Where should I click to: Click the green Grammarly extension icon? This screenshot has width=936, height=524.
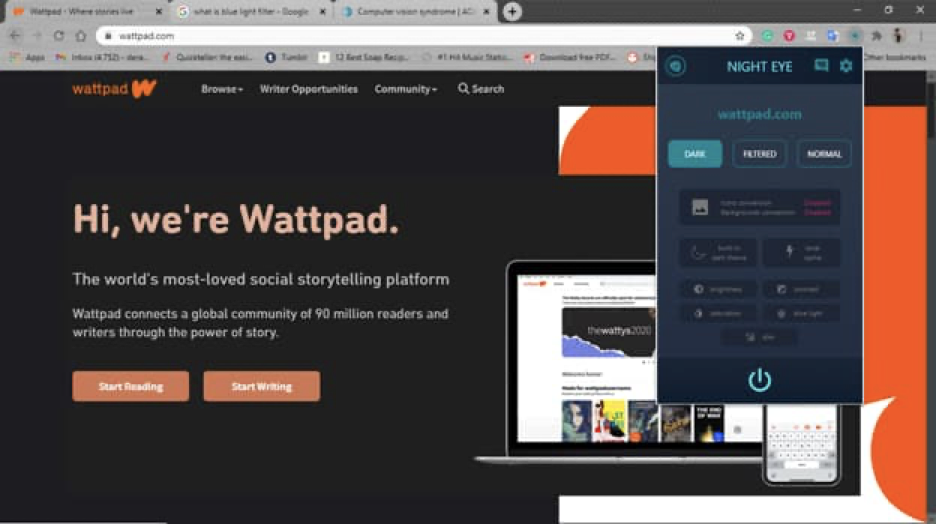coord(767,36)
